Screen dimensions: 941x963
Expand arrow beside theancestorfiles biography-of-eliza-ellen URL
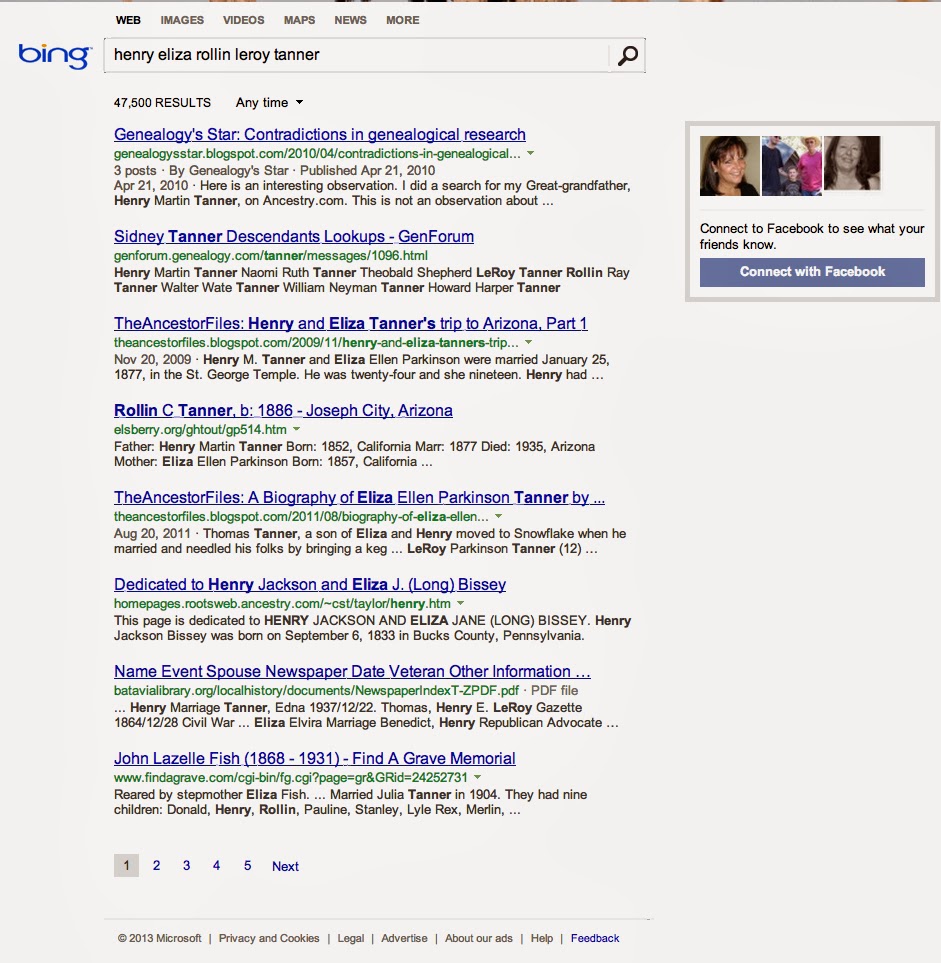(499, 516)
